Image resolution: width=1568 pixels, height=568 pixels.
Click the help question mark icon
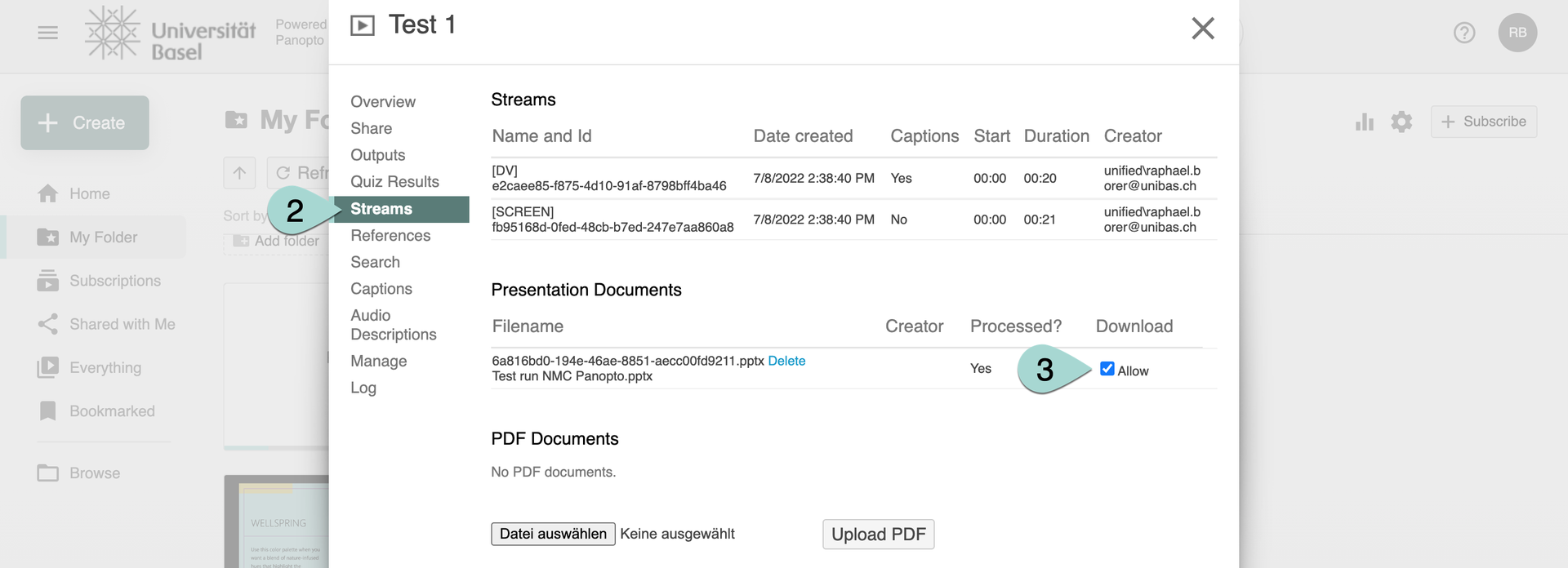click(x=1463, y=33)
